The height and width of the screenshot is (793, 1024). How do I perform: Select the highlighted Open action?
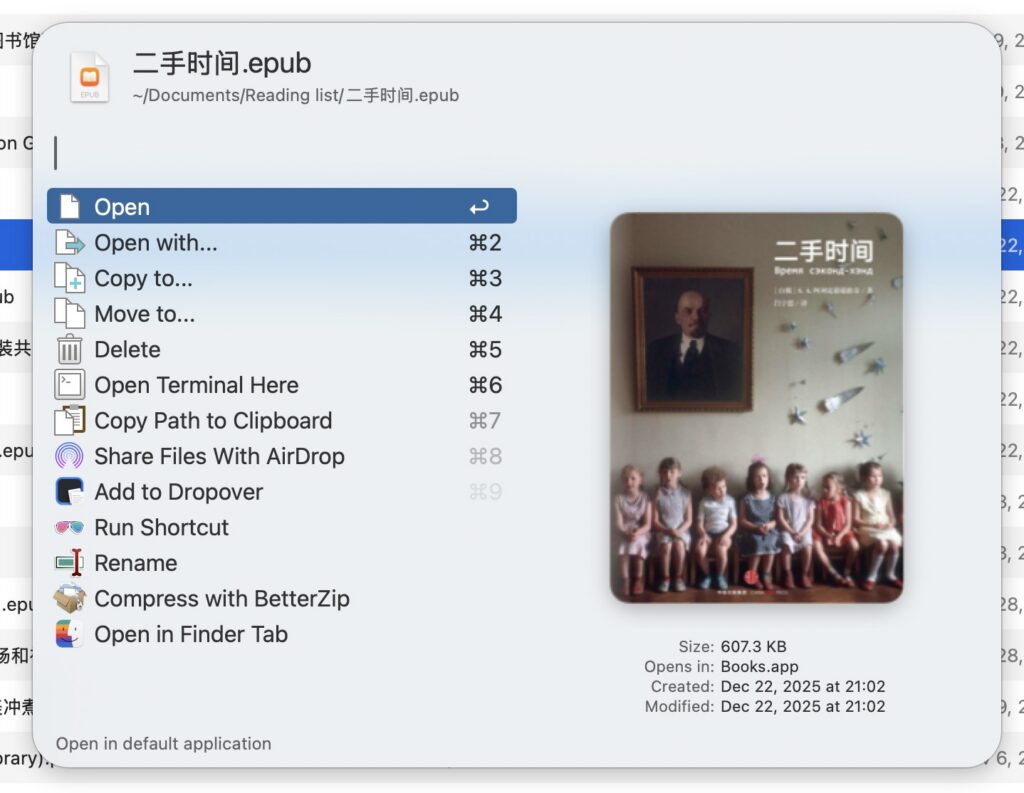click(x=281, y=206)
